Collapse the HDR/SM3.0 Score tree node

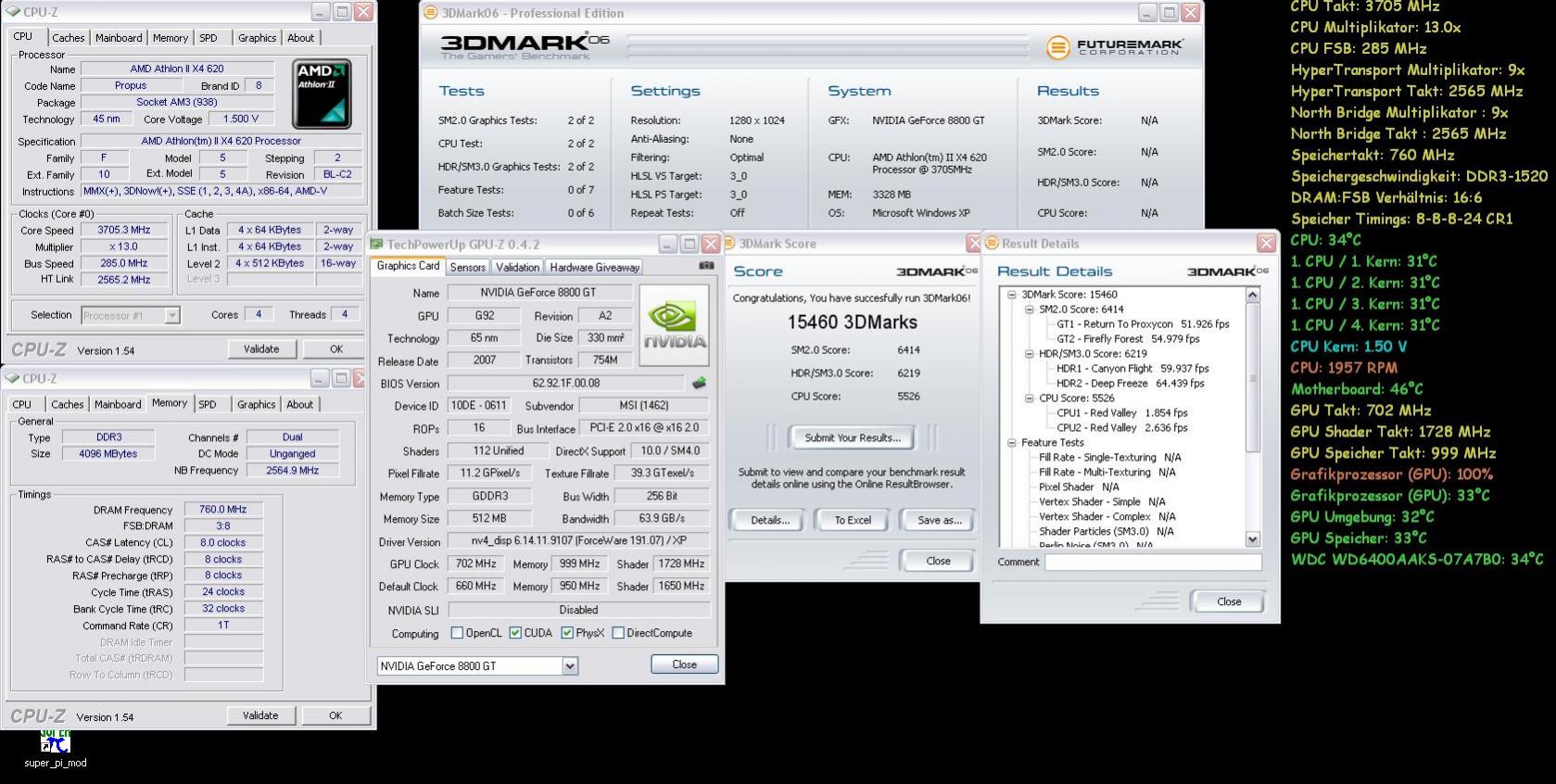[1029, 354]
